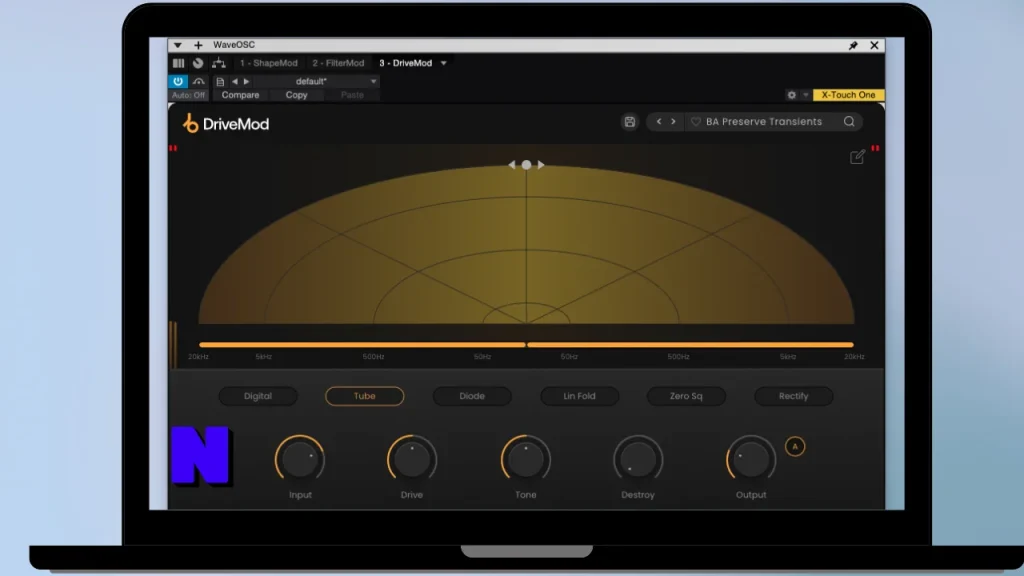This screenshot has height=576, width=1024.
Task: Click the sidechain curve icon
Action: (x=199, y=82)
